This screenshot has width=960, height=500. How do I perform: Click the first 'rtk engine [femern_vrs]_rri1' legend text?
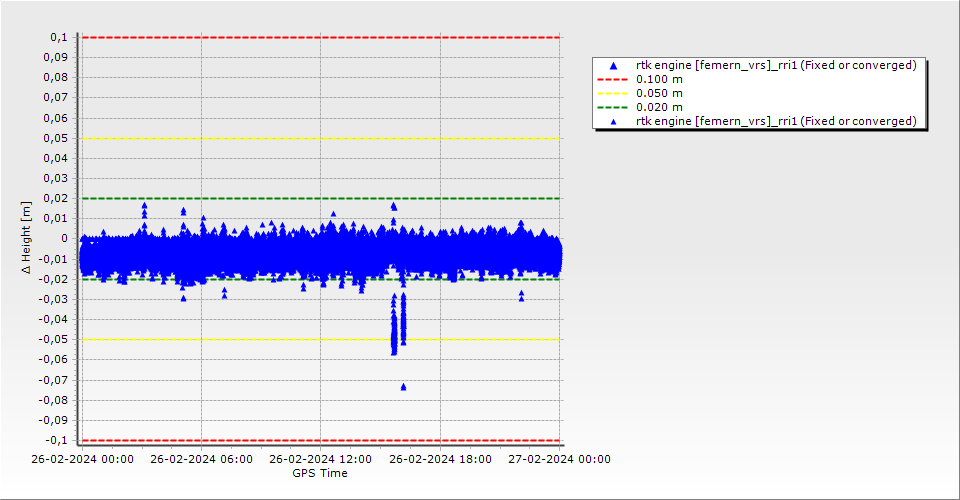click(x=776, y=66)
